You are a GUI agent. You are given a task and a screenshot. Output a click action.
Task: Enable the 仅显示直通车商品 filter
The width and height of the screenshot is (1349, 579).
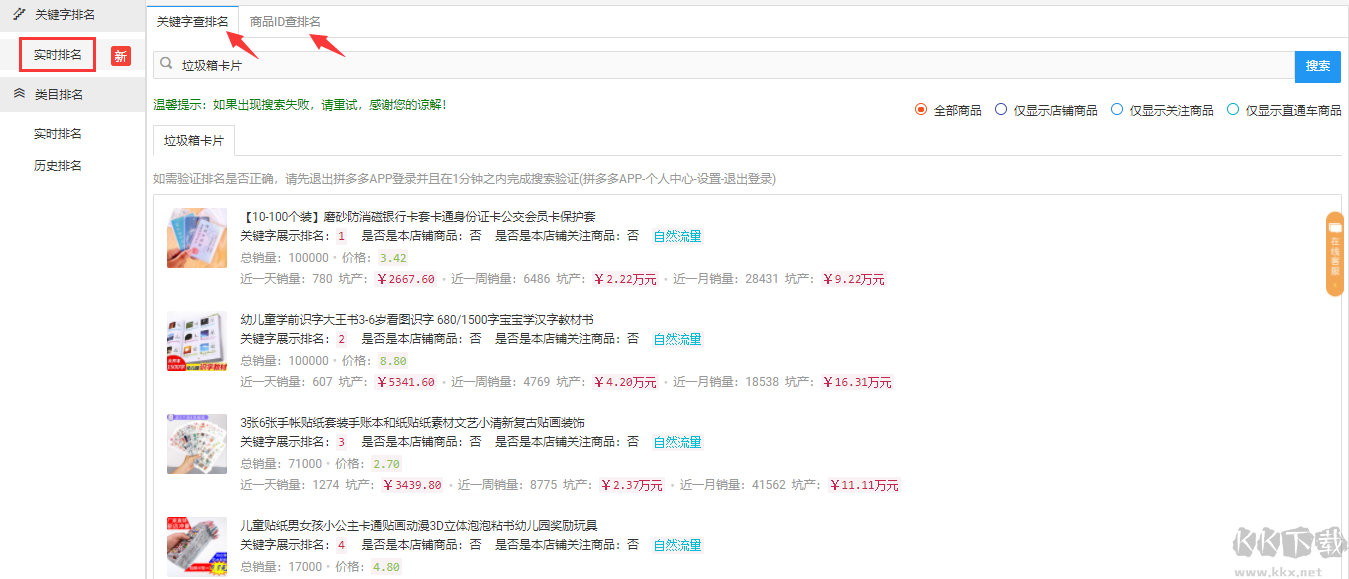[x=1233, y=110]
